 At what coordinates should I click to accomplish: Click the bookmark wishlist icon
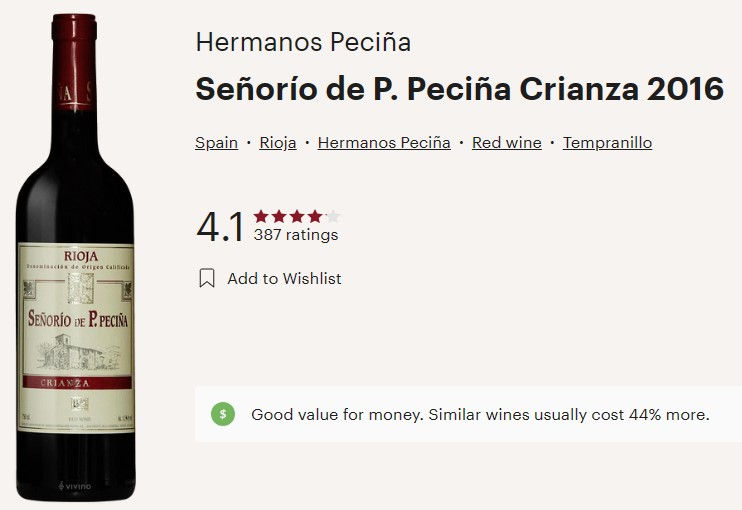[207, 278]
